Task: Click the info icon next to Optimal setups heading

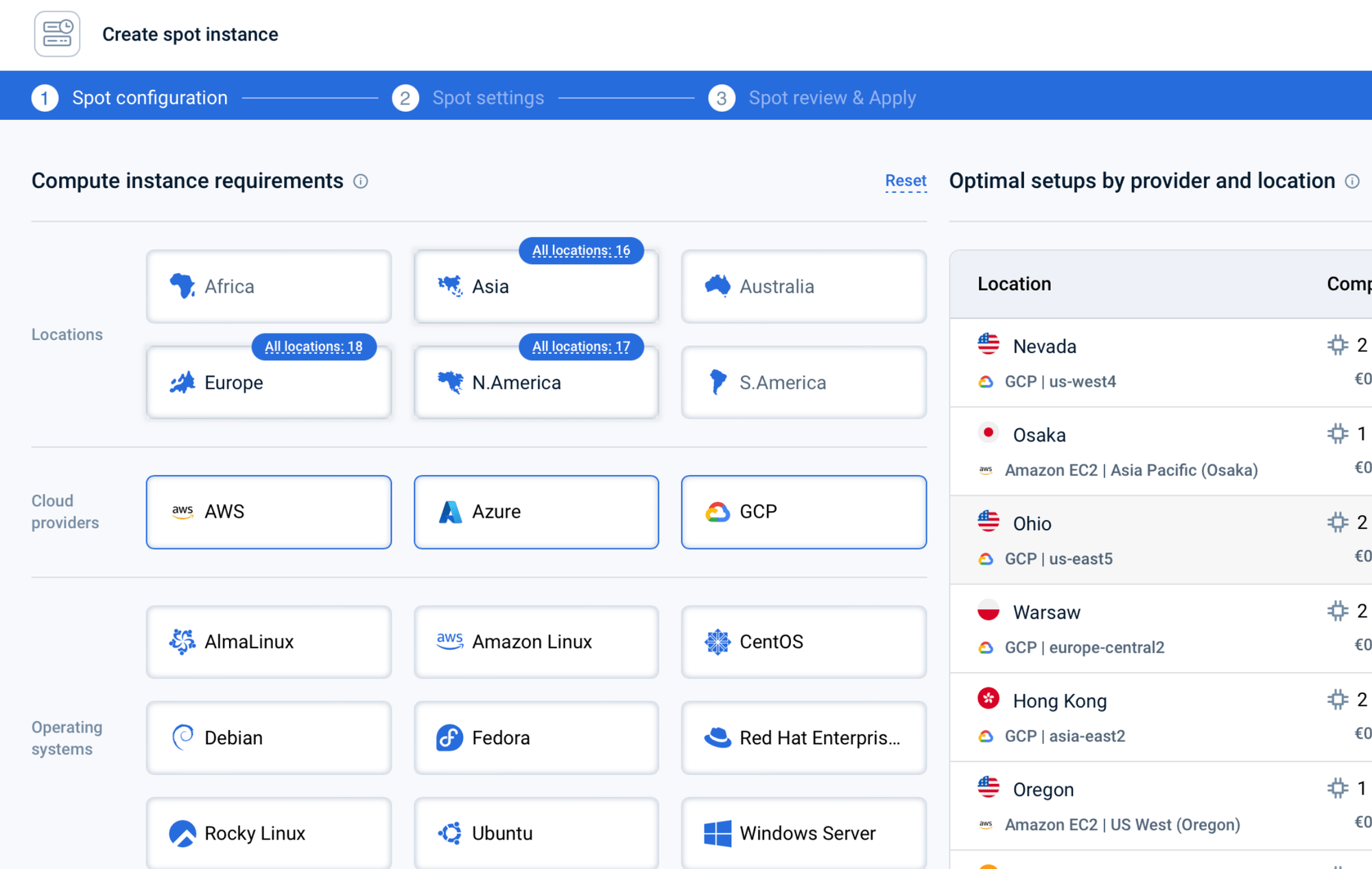Action: tap(1352, 182)
